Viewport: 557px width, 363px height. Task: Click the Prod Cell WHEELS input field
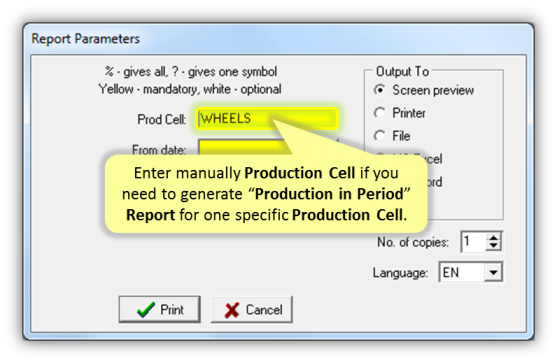click(x=267, y=119)
